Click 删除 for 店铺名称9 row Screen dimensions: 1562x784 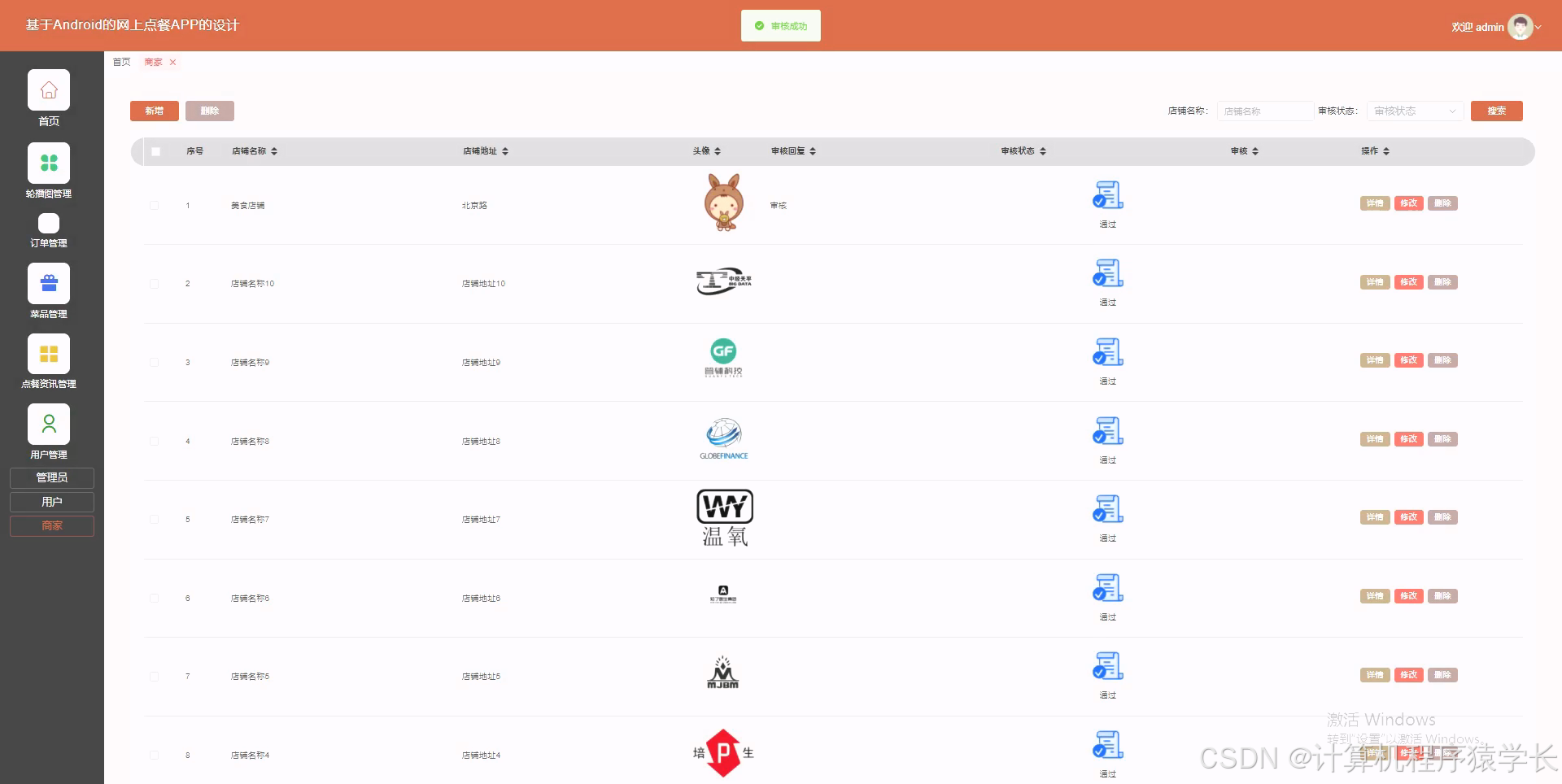1442,360
